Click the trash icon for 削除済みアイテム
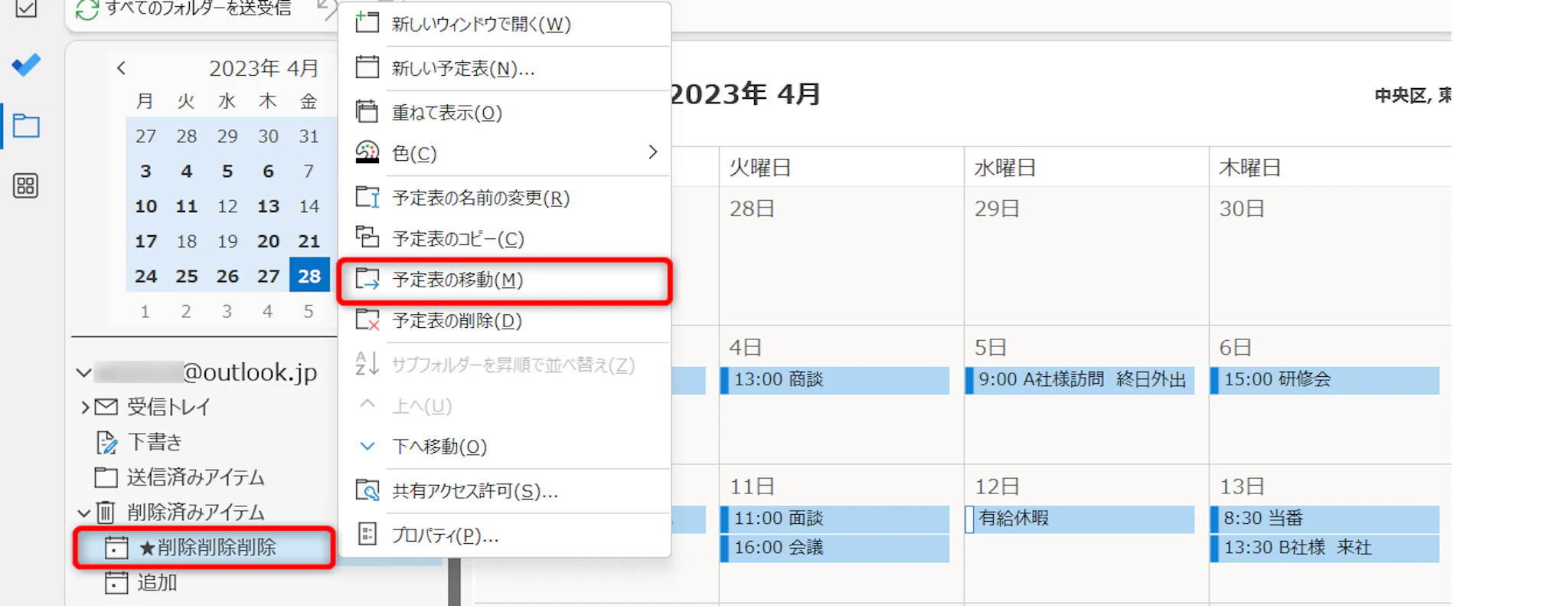The image size is (1568, 606). tap(106, 512)
